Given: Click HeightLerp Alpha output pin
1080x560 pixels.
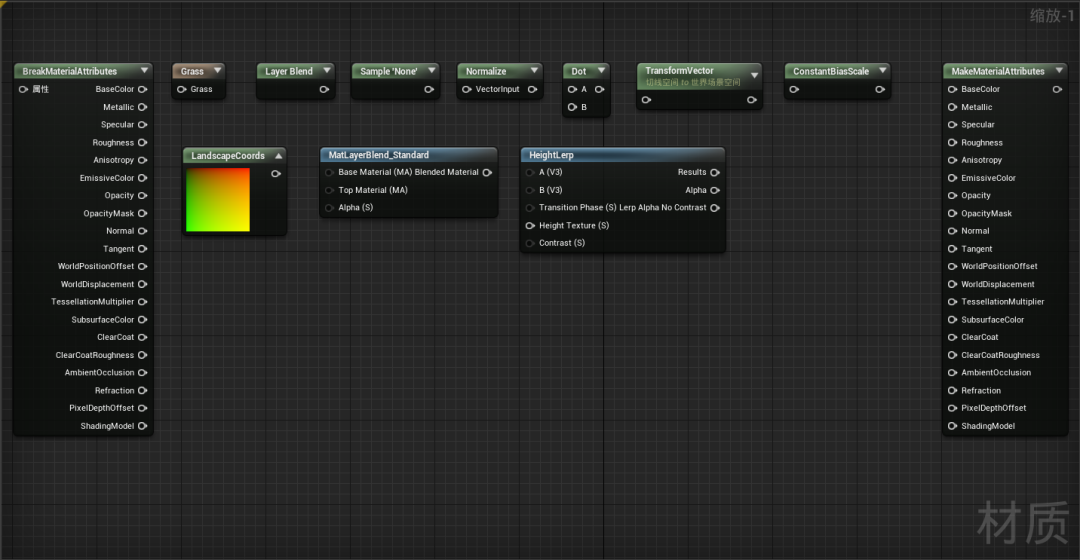Looking at the screenshot, I should 715,190.
